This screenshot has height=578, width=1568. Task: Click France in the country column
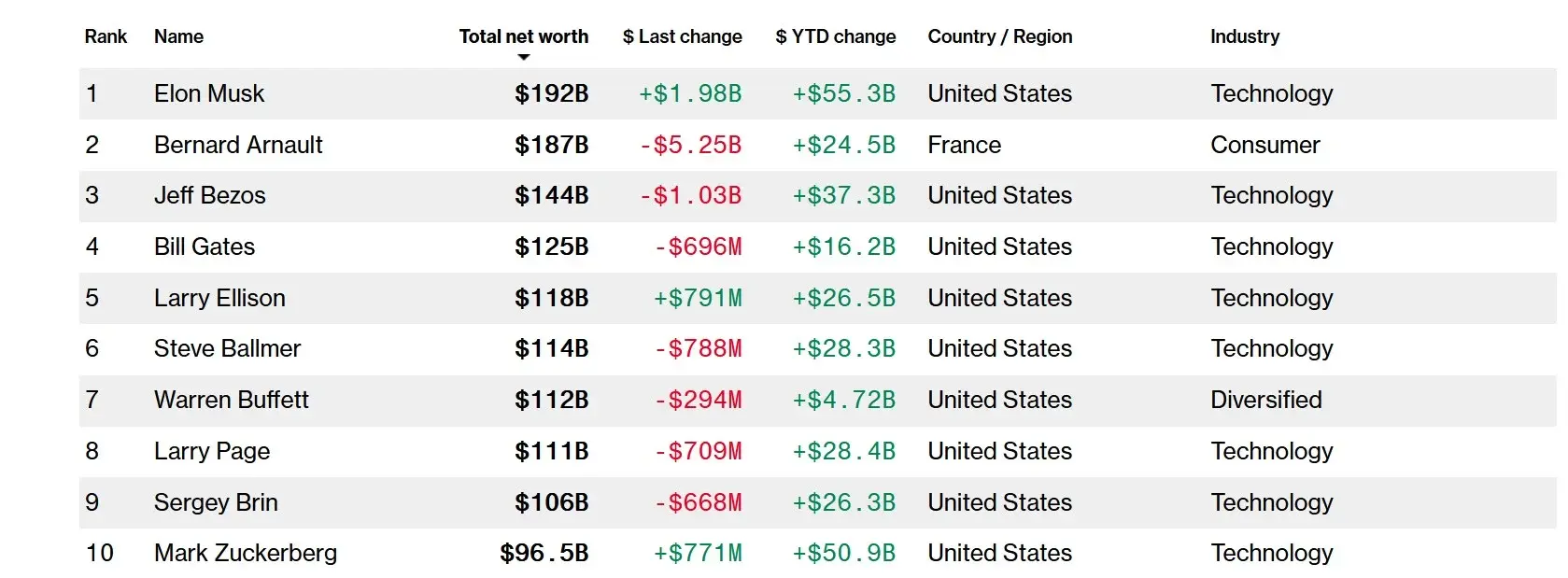tap(964, 145)
